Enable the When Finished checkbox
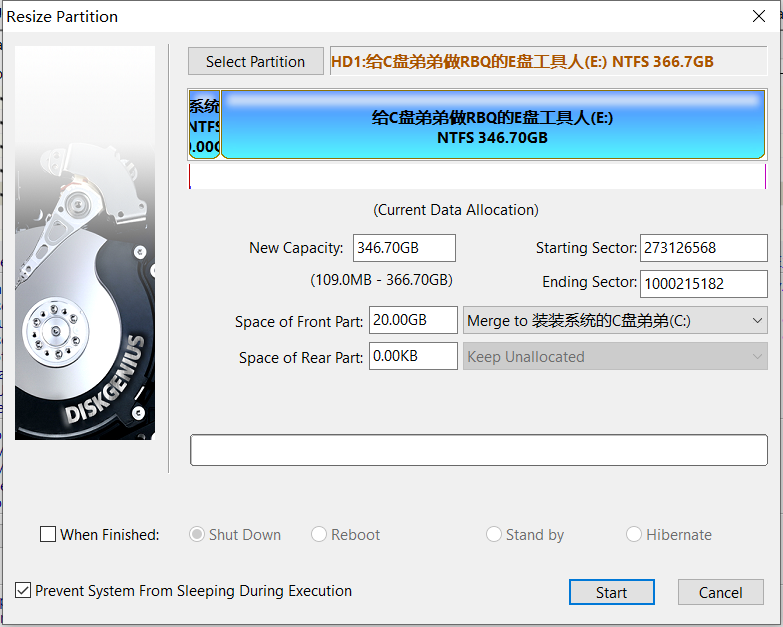Screen dimensions: 783x627 click(x=48, y=535)
